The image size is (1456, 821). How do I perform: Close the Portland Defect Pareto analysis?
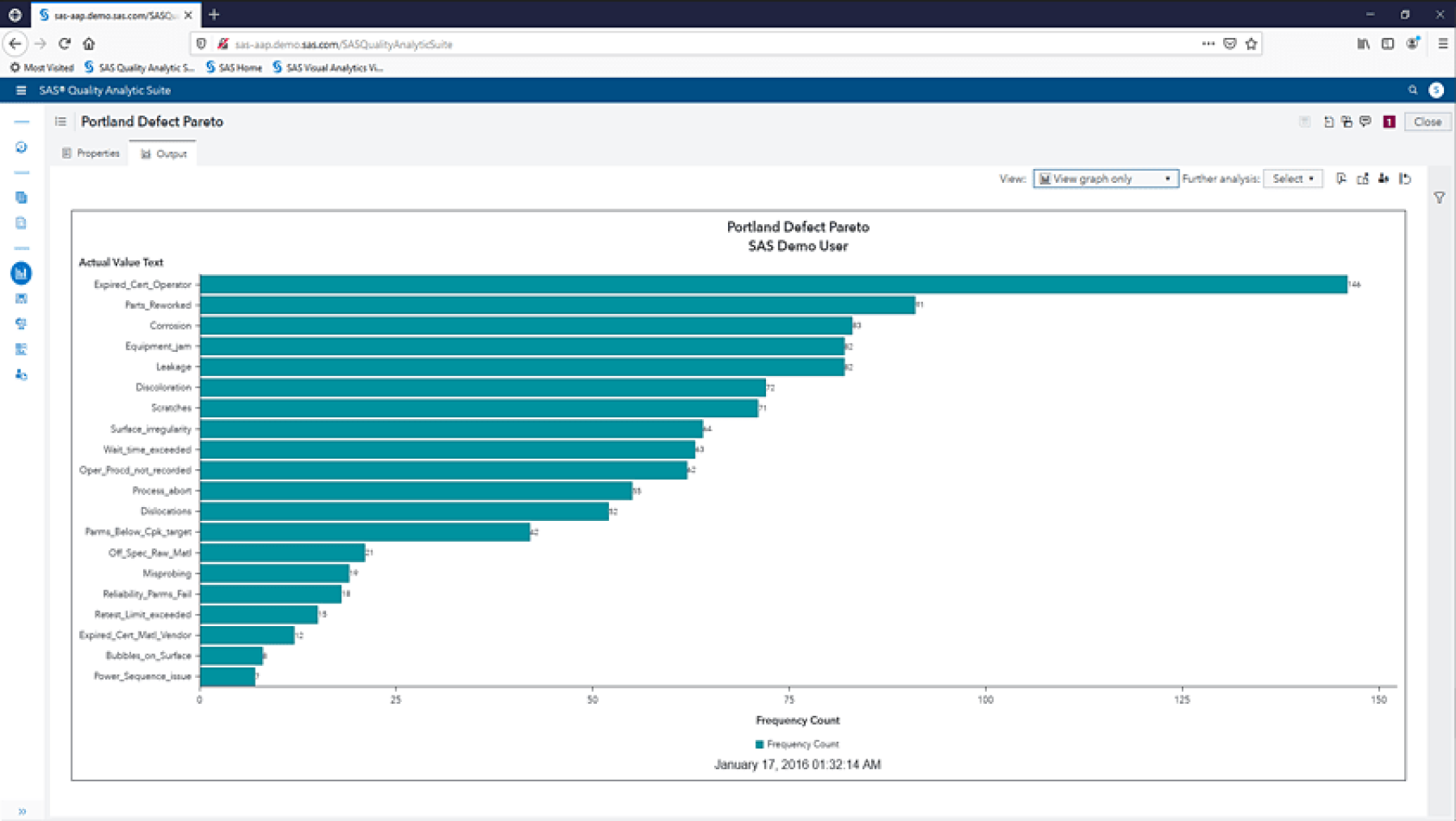(1428, 121)
